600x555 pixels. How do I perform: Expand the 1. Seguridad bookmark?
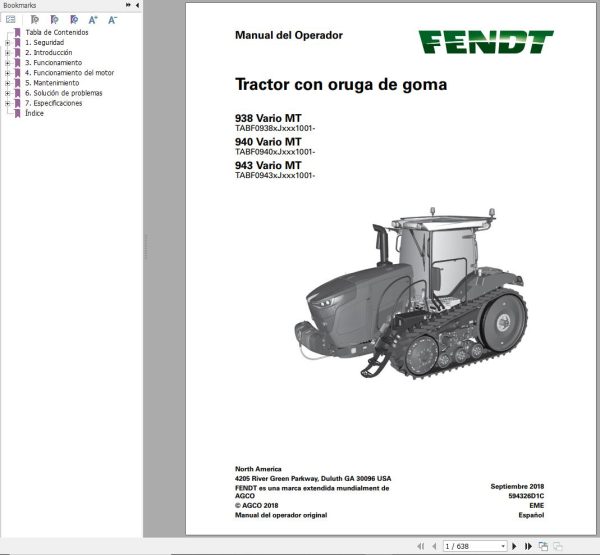point(7,43)
